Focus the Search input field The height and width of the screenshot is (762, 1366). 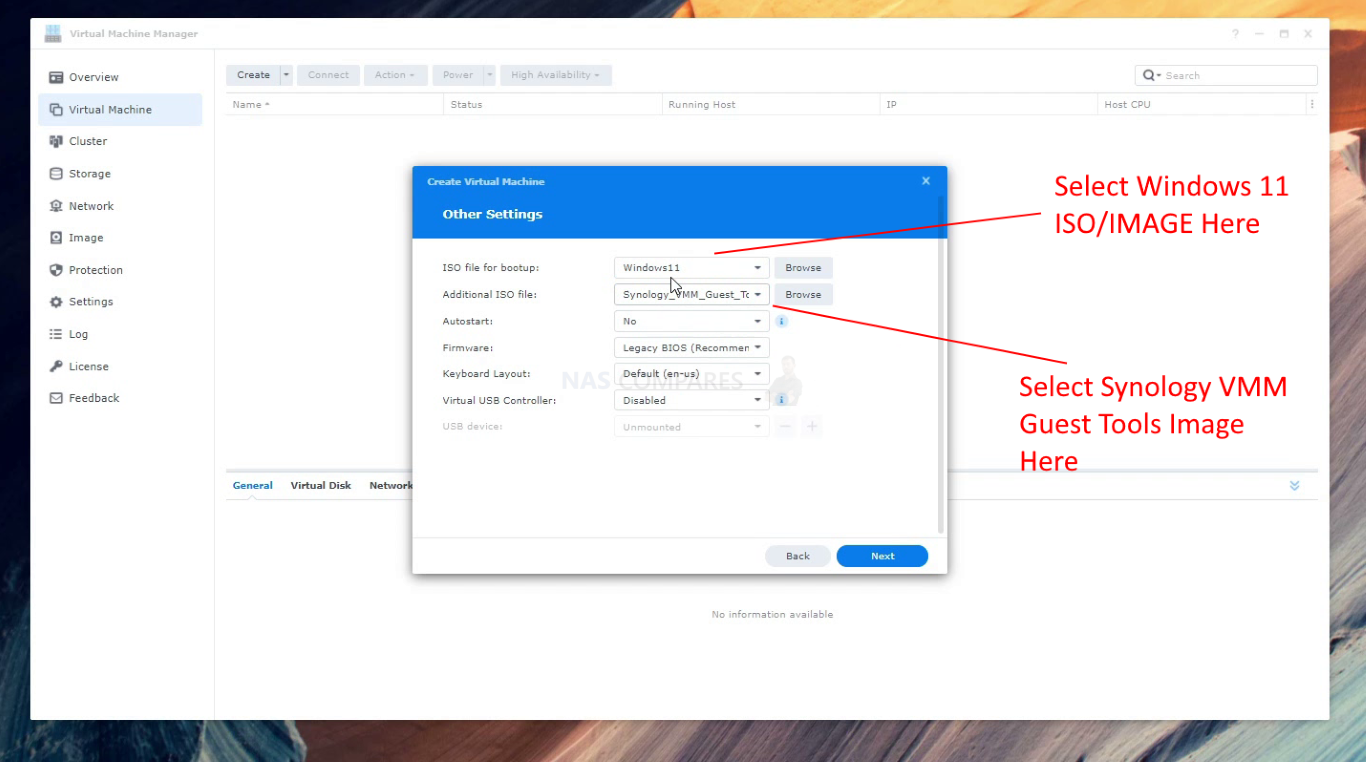point(1238,76)
